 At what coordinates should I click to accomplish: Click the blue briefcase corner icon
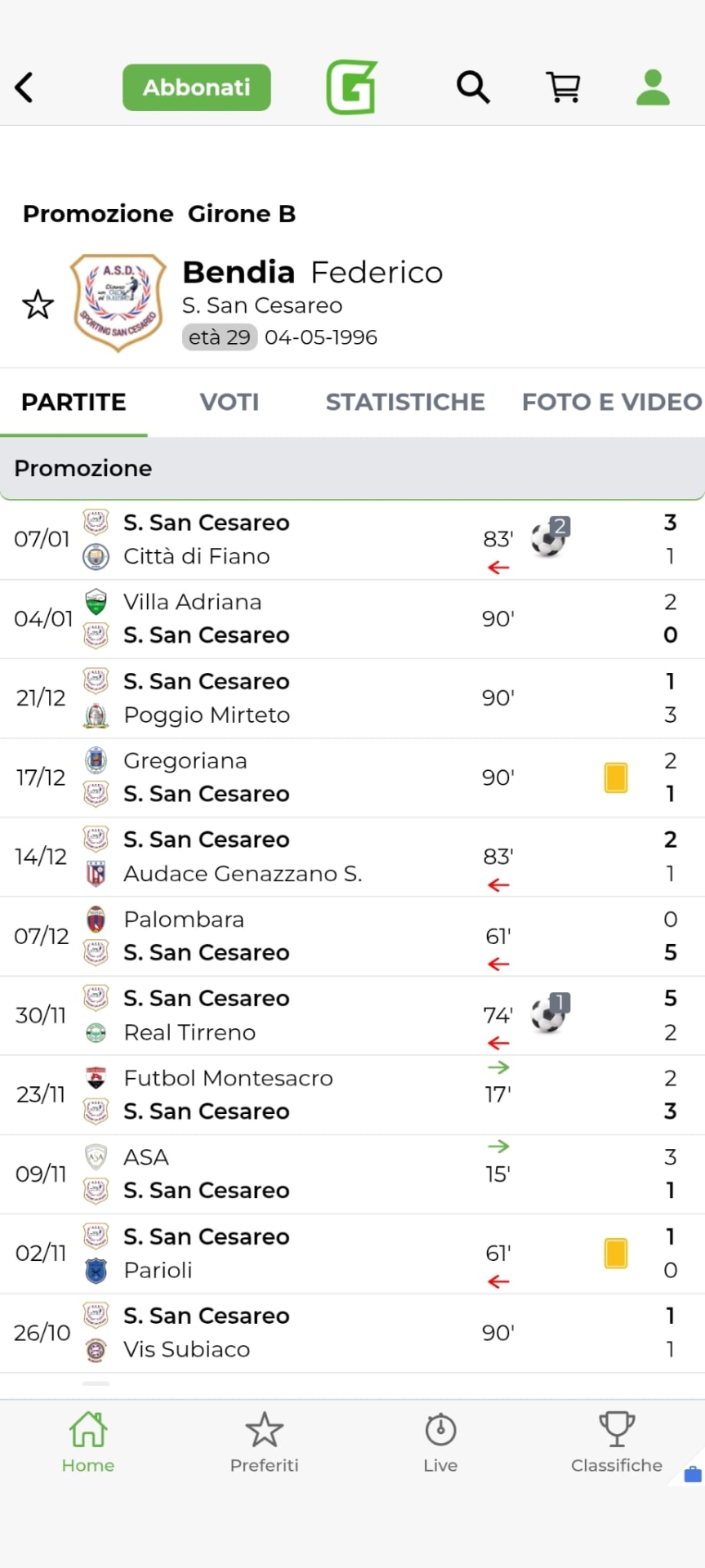tap(693, 1474)
